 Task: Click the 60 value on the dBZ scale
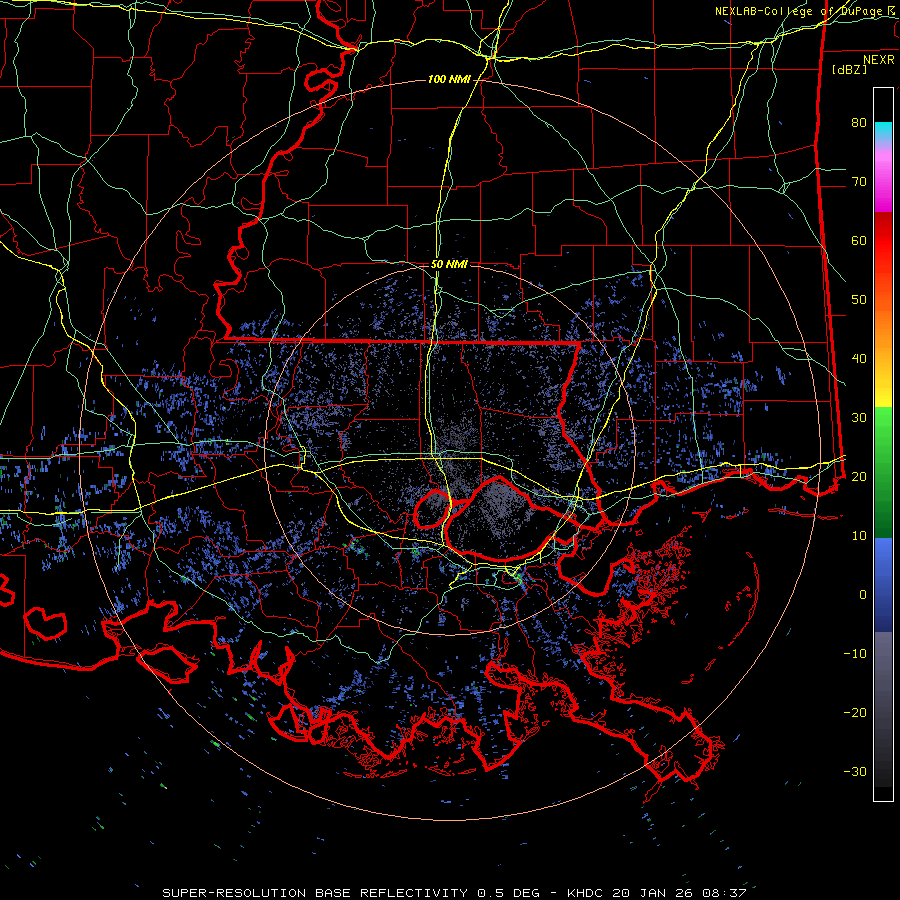tap(859, 240)
